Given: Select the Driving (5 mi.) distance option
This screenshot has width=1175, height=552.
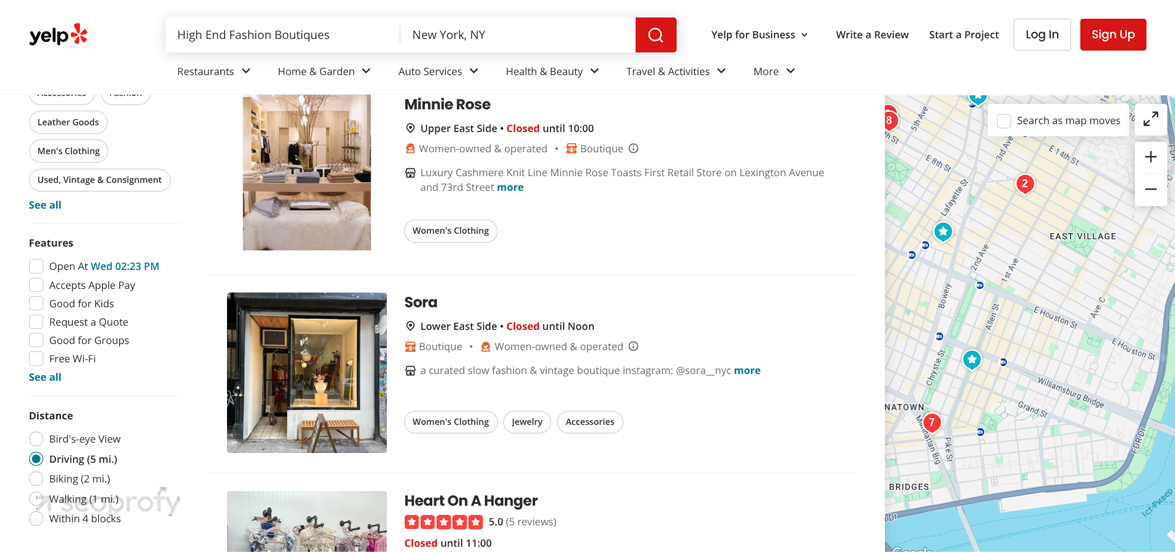Looking at the screenshot, I should (x=36, y=459).
